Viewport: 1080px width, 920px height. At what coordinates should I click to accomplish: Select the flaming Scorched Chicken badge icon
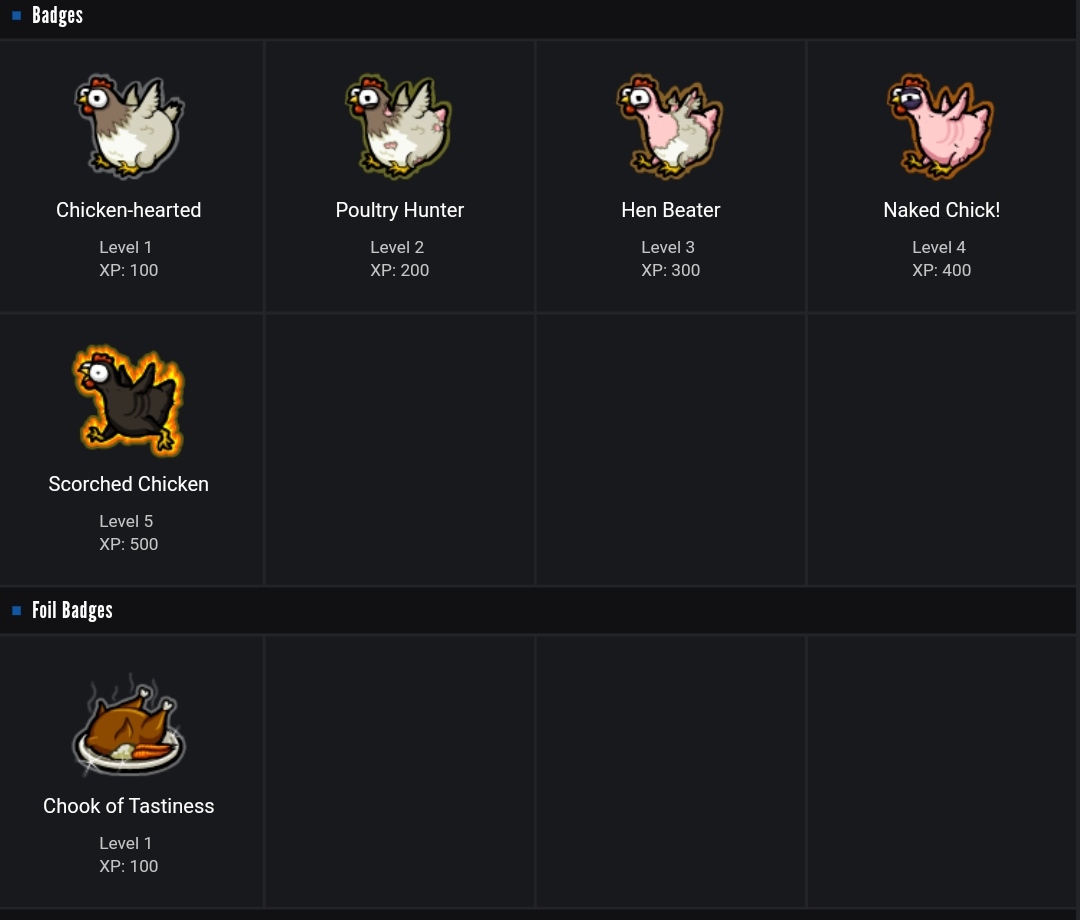129,400
